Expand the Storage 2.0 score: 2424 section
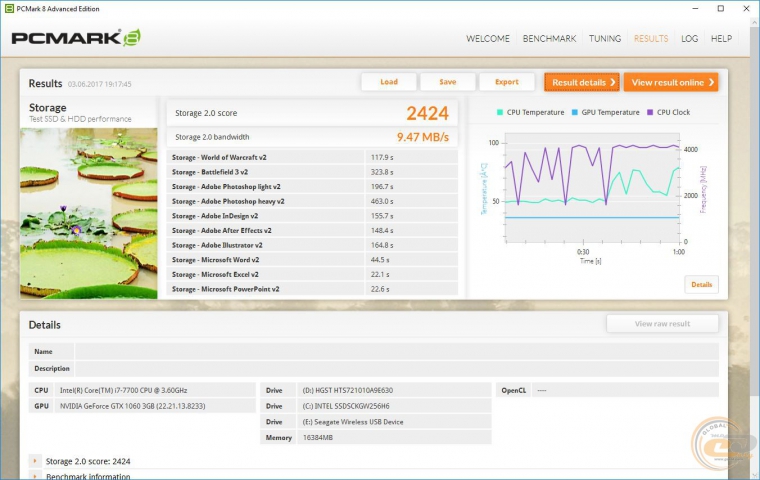 coord(35,461)
